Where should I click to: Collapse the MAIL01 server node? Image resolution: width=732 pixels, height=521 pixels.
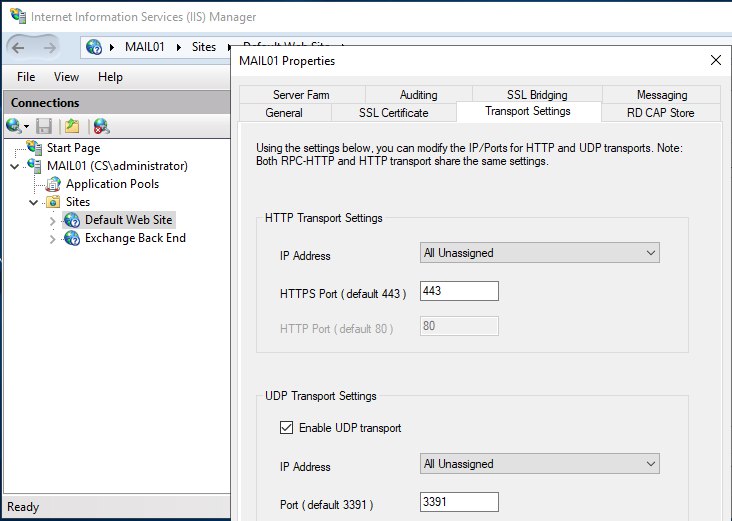point(15,166)
